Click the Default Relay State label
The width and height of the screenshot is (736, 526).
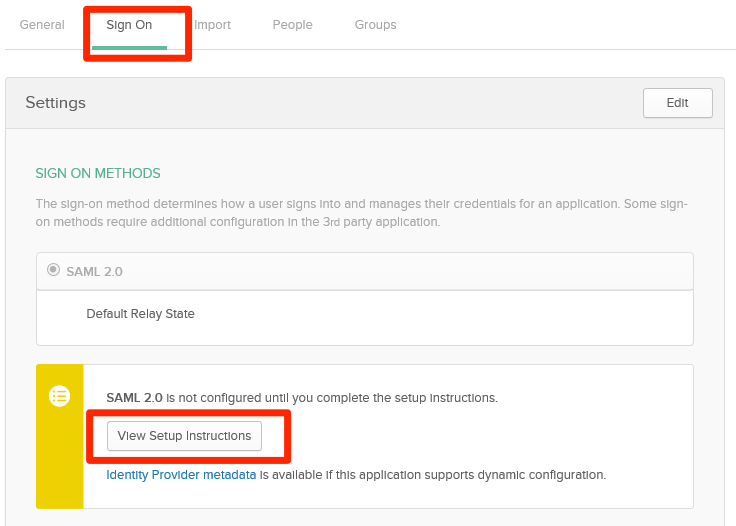tap(140, 314)
